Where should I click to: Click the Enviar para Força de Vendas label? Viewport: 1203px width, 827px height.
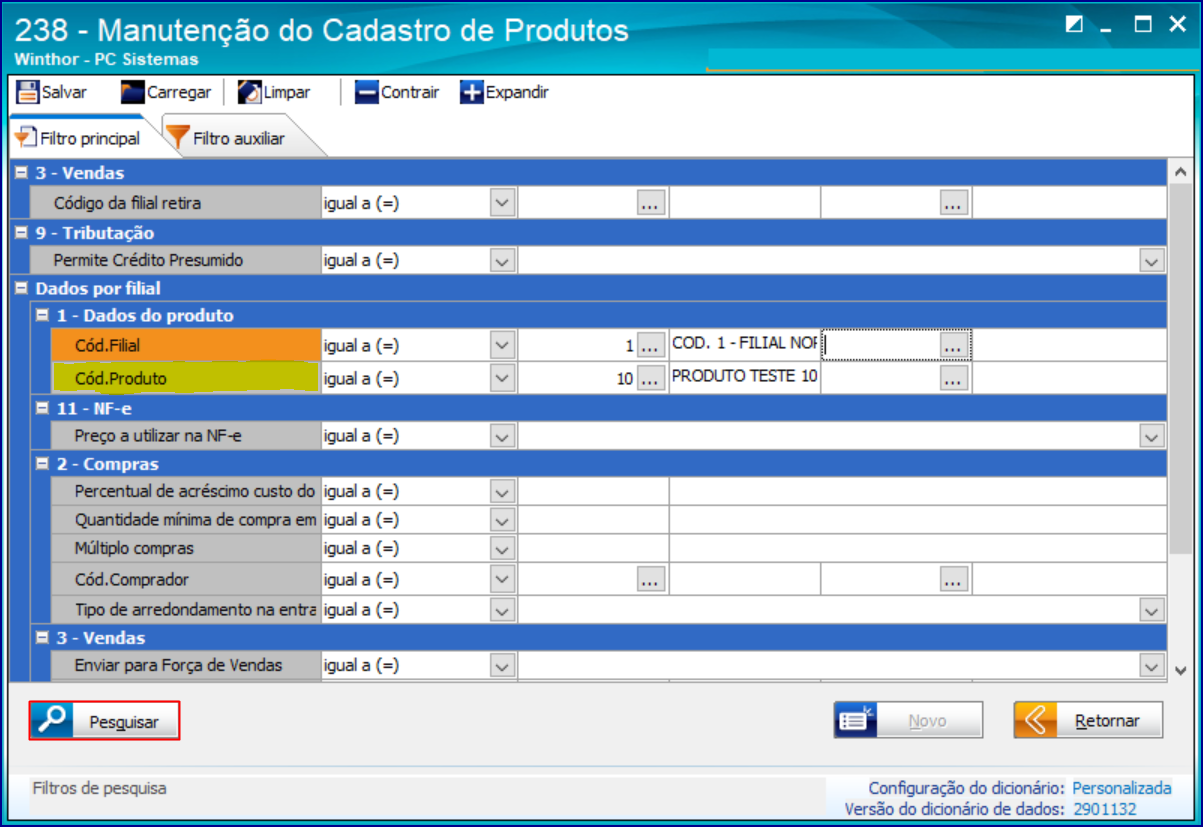(x=178, y=665)
